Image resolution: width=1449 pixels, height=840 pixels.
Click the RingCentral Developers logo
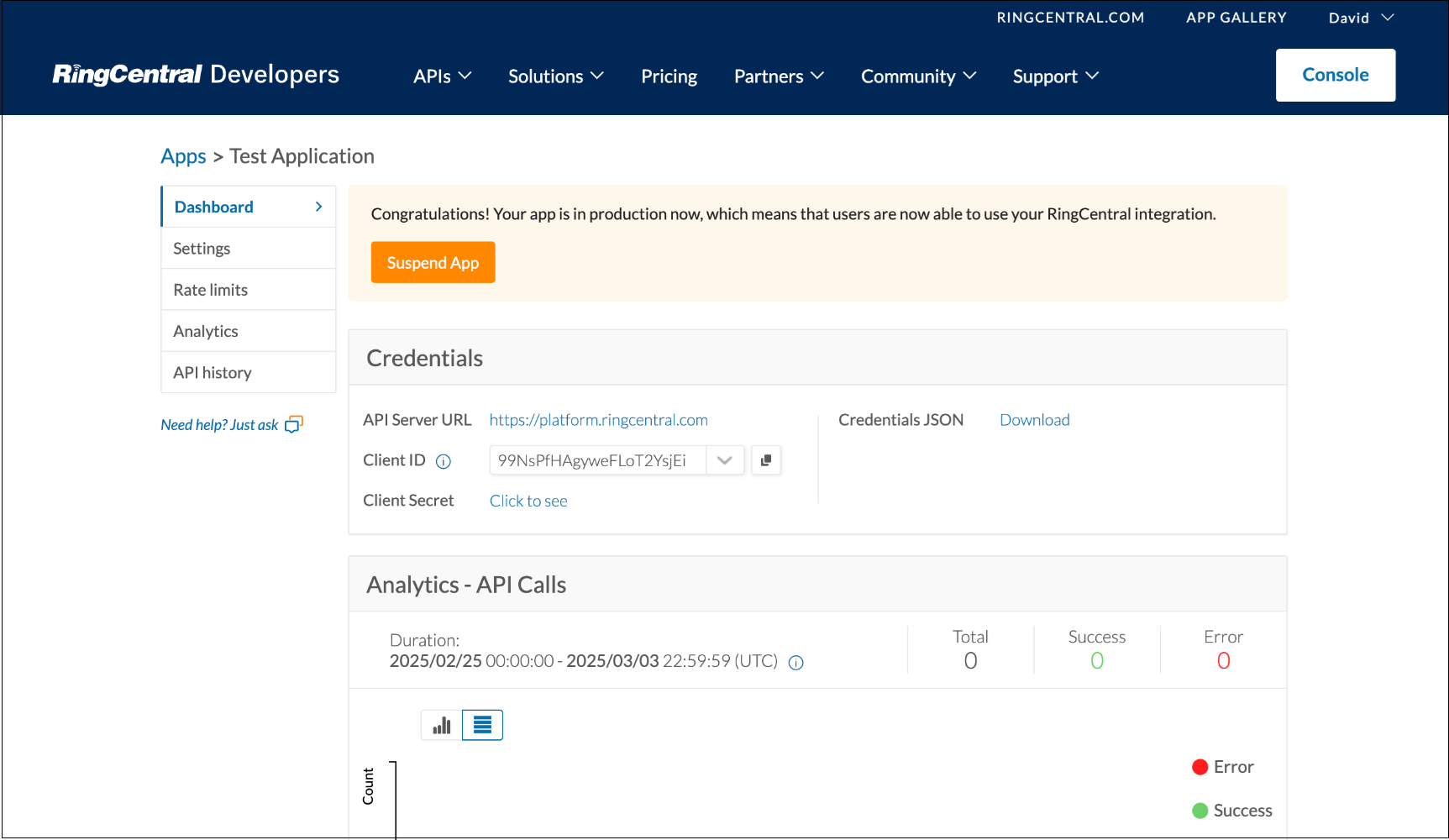point(196,75)
